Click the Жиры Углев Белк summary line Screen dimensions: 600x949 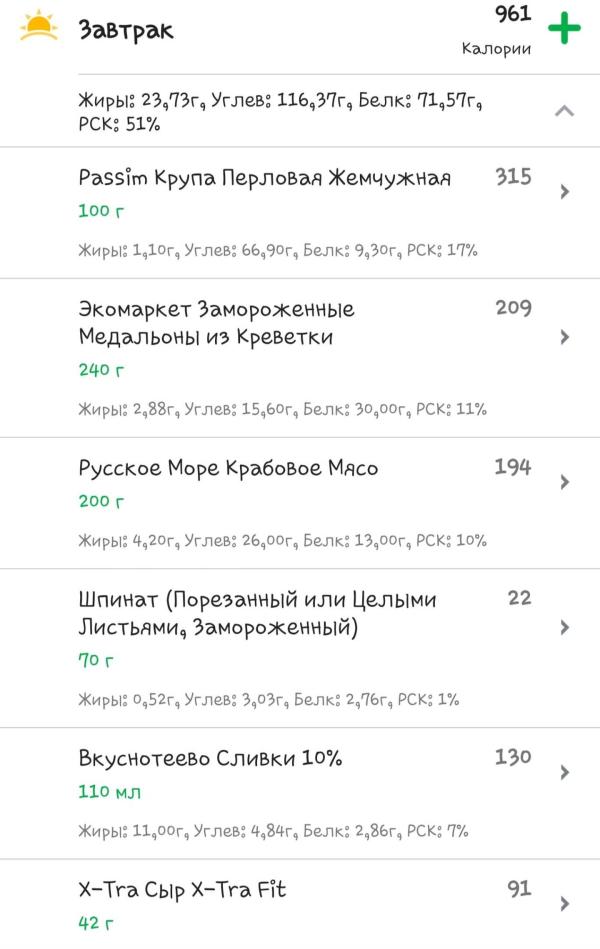[x=280, y=111]
